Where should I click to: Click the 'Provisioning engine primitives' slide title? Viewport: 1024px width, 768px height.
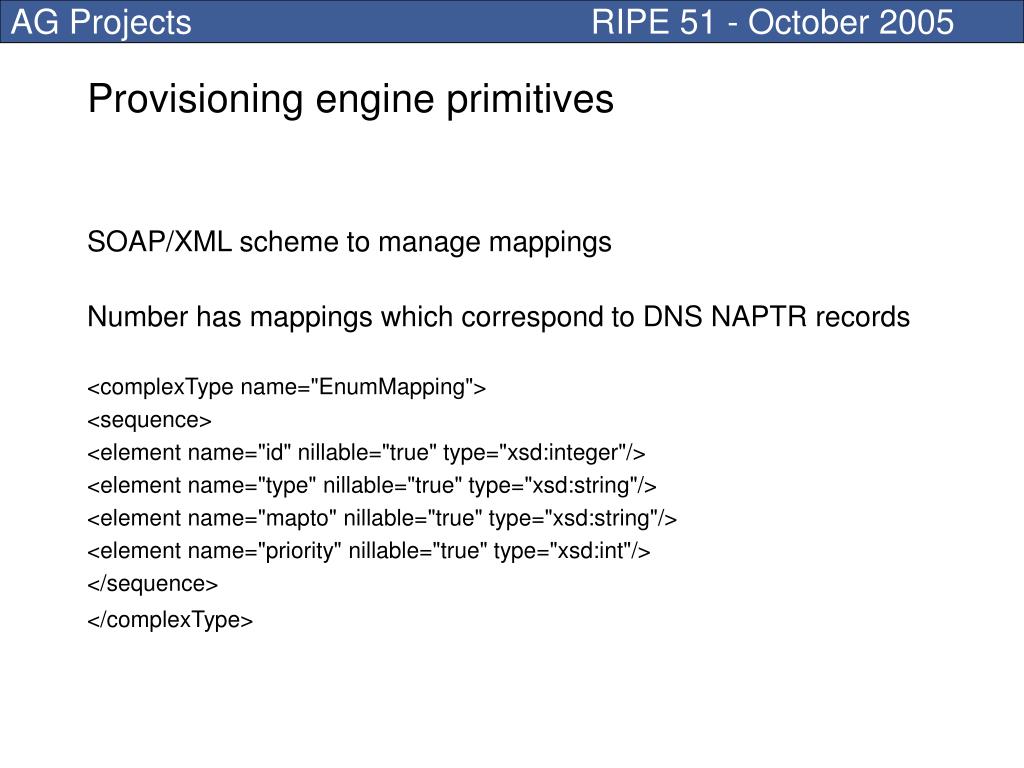click(351, 100)
